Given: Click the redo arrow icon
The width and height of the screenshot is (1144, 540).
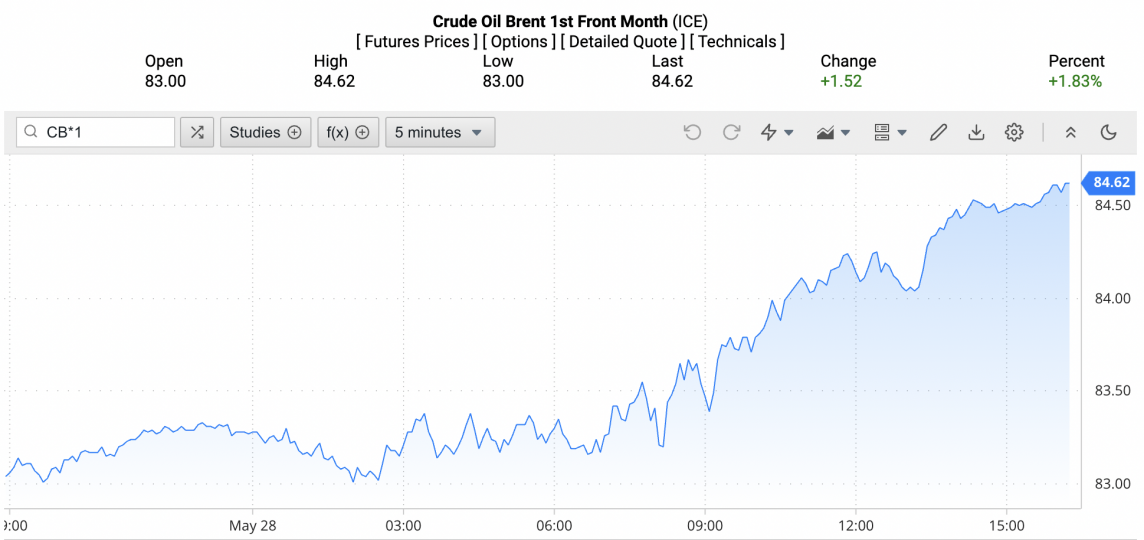Looking at the screenshot, I should click(731, 132).
